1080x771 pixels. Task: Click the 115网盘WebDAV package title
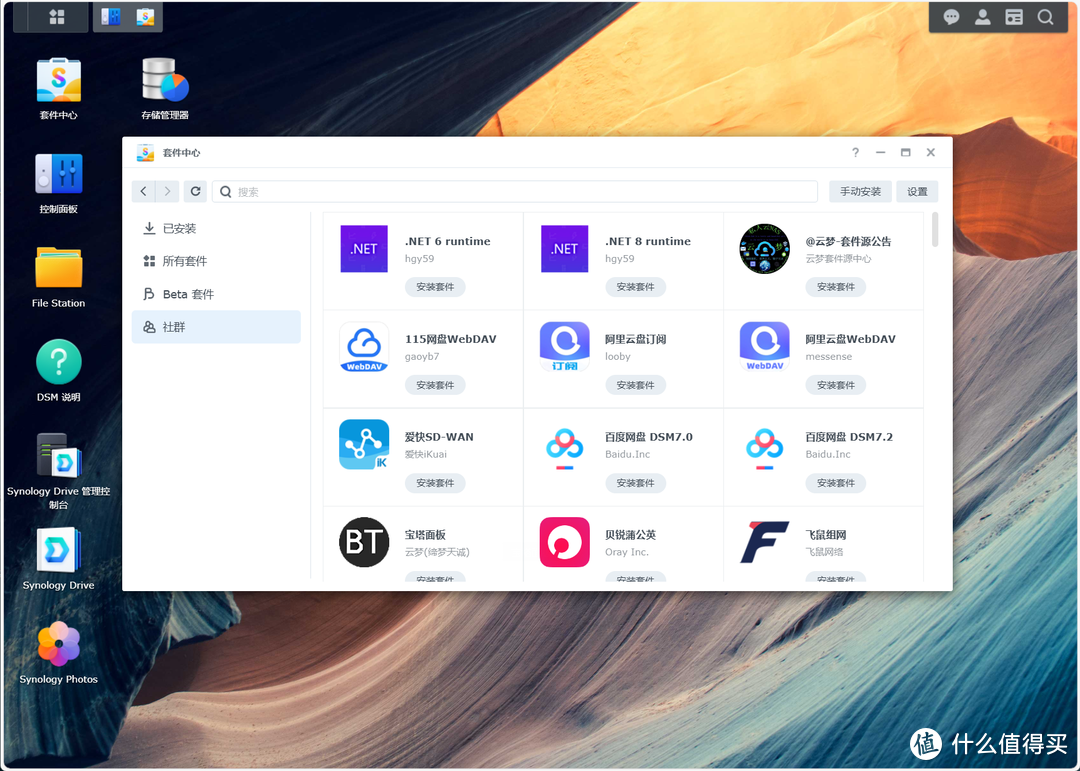point(450,339)
